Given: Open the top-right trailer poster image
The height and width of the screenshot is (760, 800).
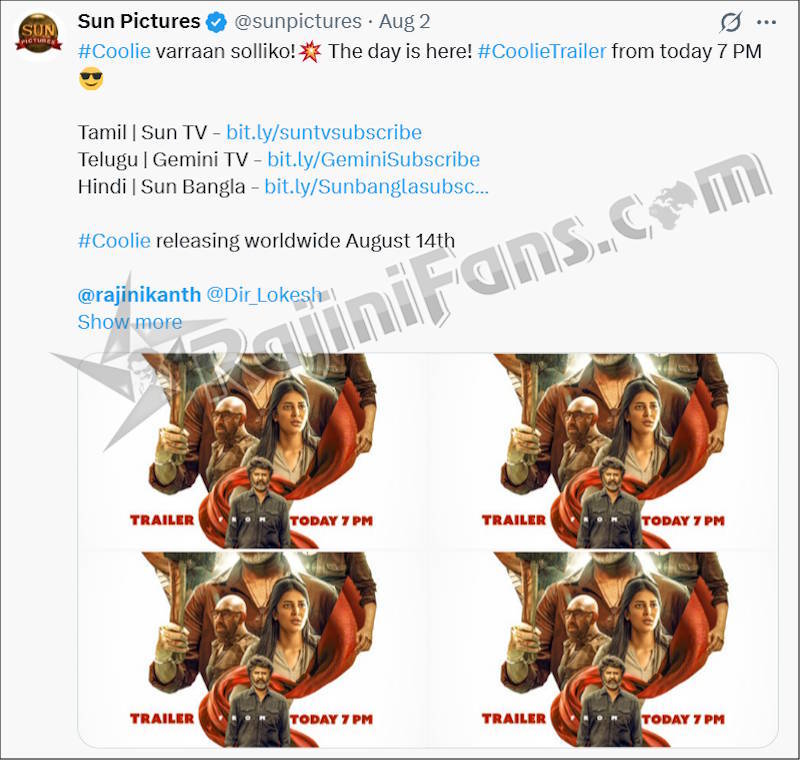Looking at the screenshot, I should 604,451.
